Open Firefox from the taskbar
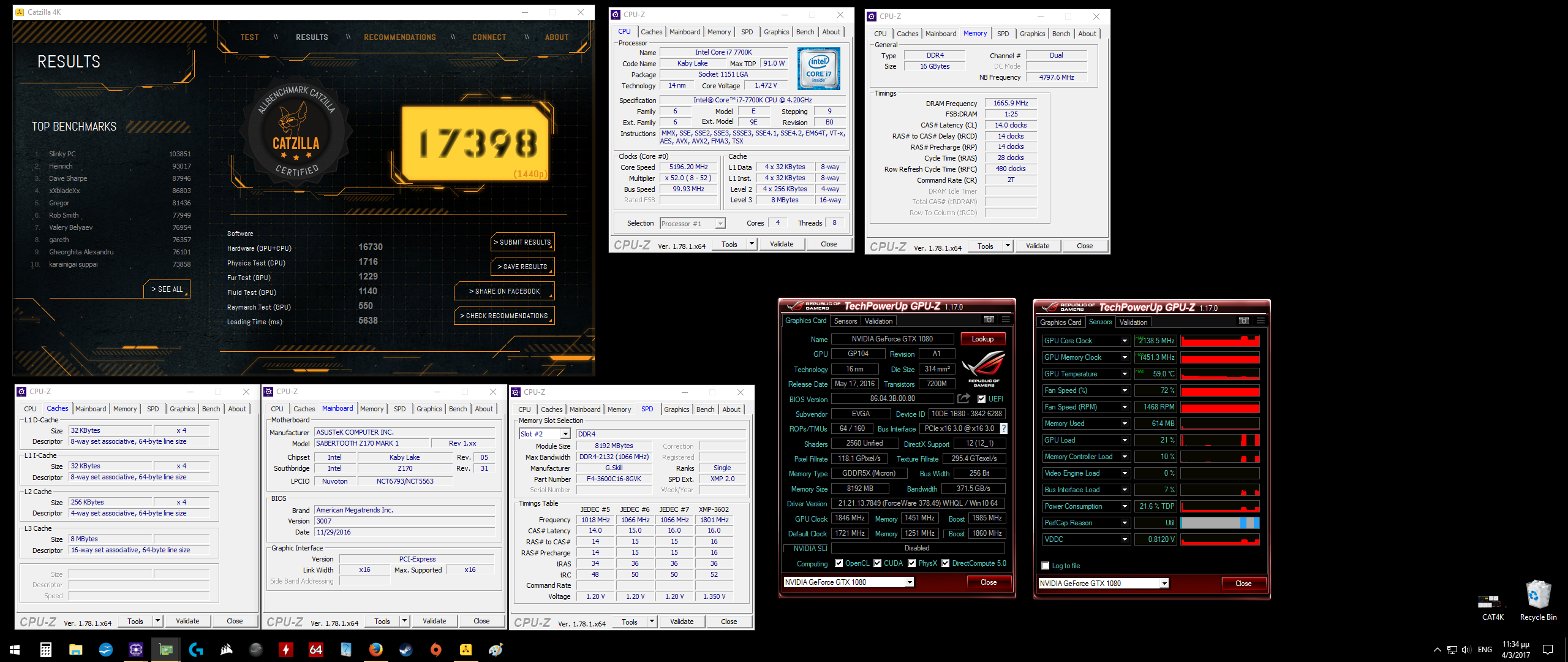This screenshot has width=1568, height=662. (x=375, y=649)
